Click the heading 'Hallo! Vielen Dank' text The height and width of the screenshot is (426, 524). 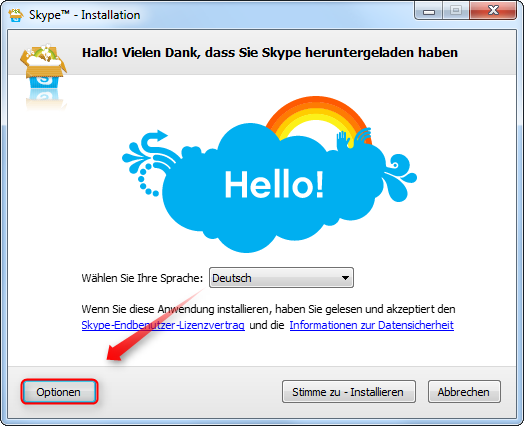pyautogui.click(x=270, y=53)
